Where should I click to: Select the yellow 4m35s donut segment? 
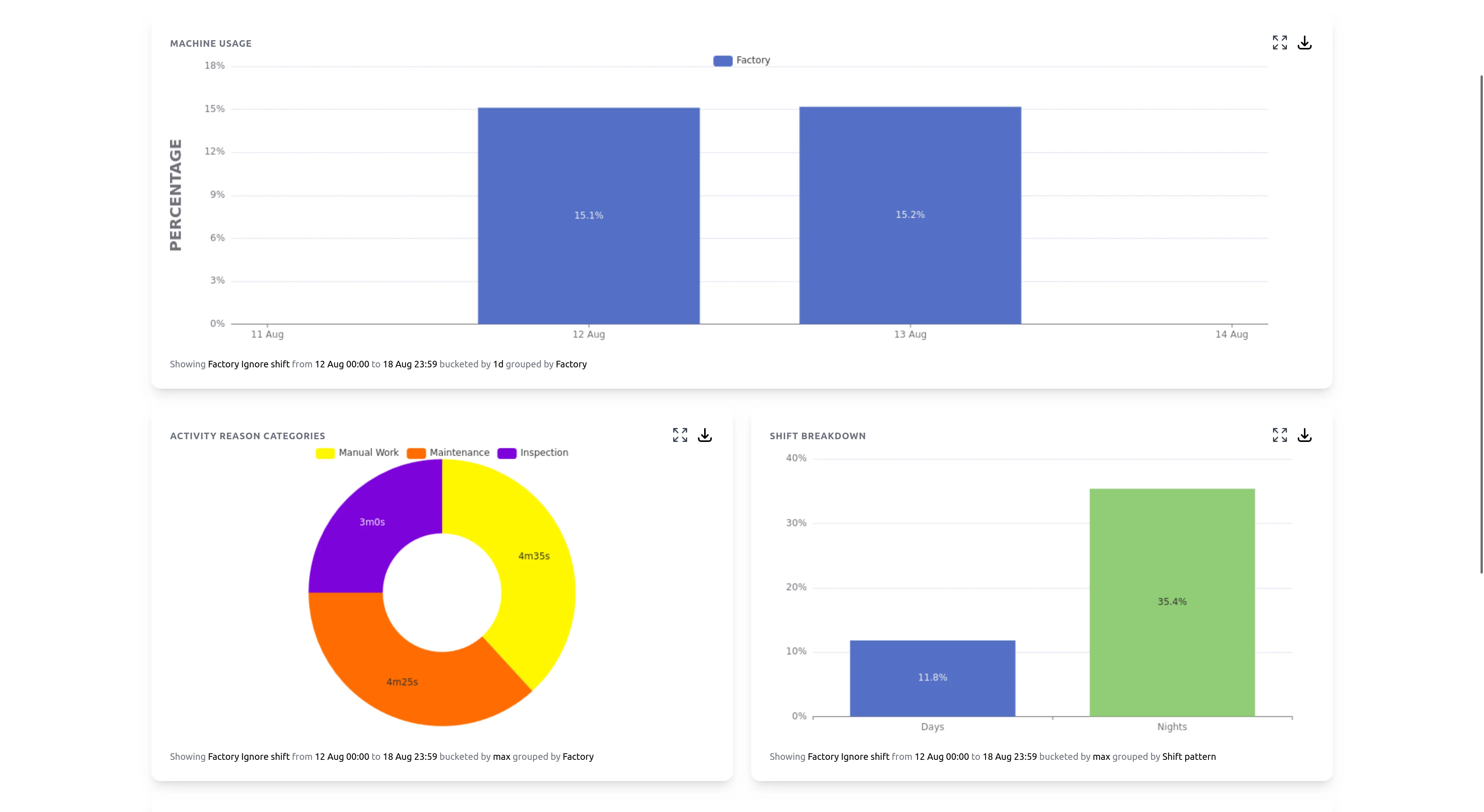point(534,556)
